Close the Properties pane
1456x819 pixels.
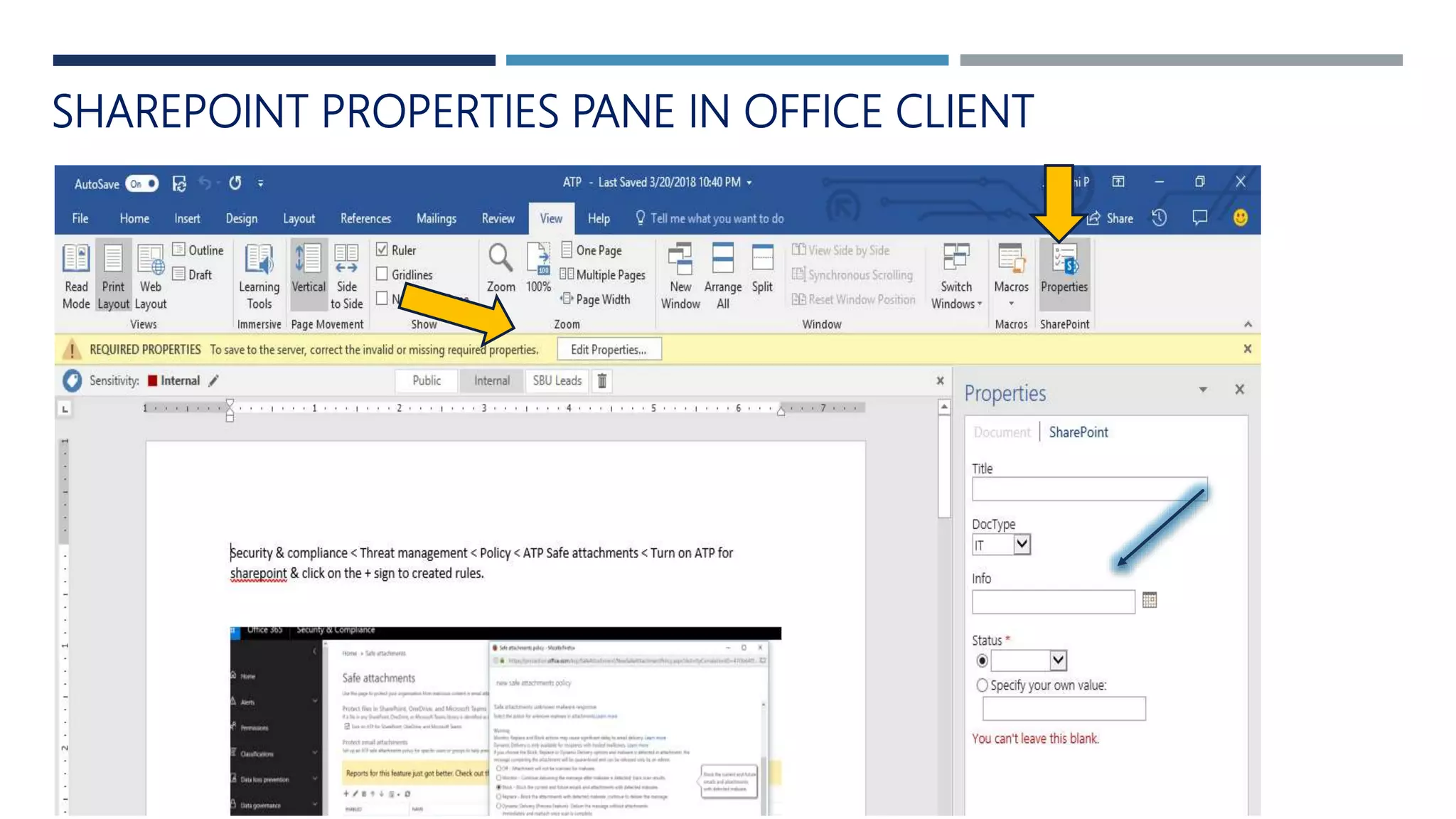point(1240,390)
